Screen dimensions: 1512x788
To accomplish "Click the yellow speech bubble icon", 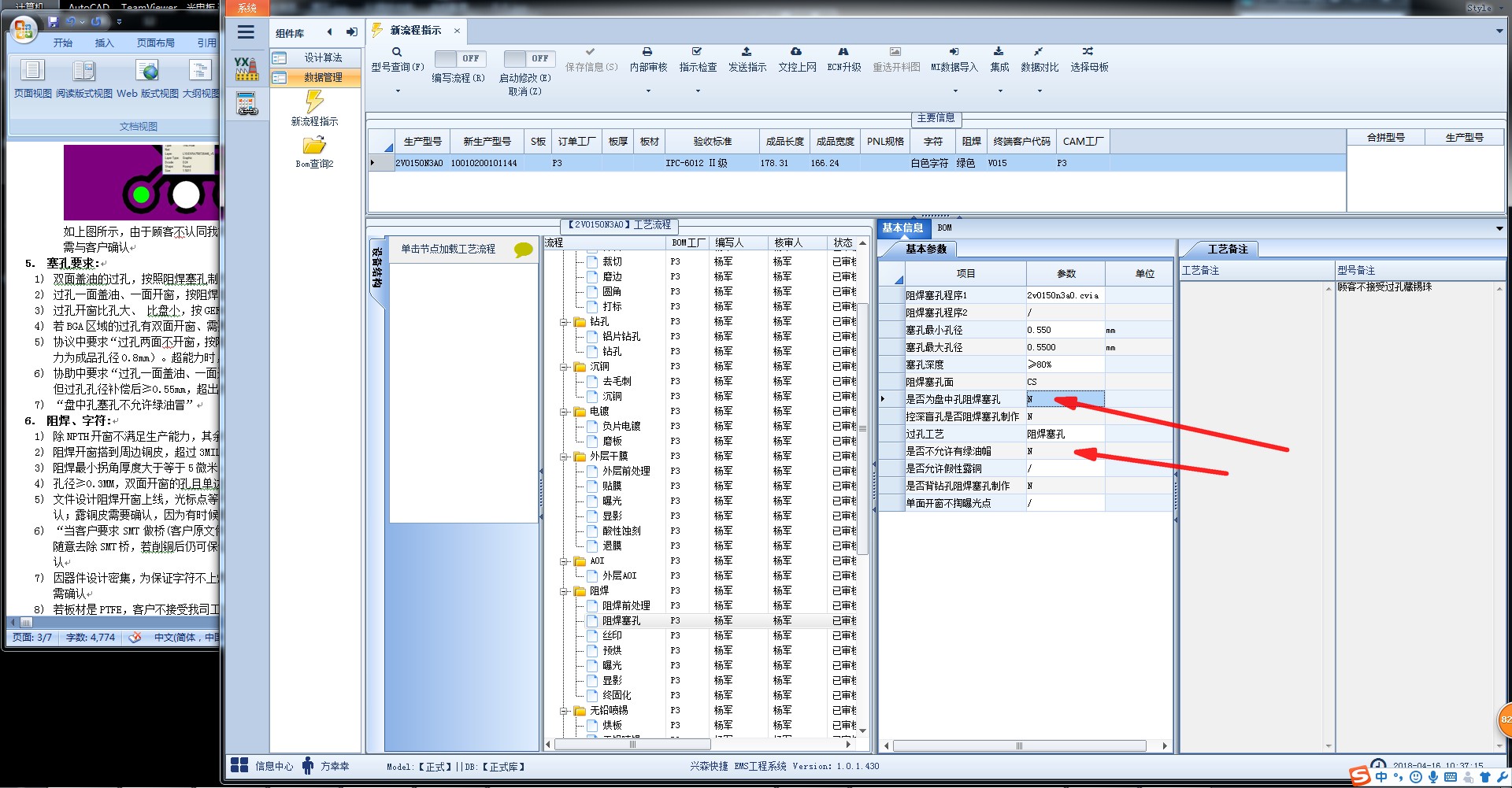I will coord(523,250).
